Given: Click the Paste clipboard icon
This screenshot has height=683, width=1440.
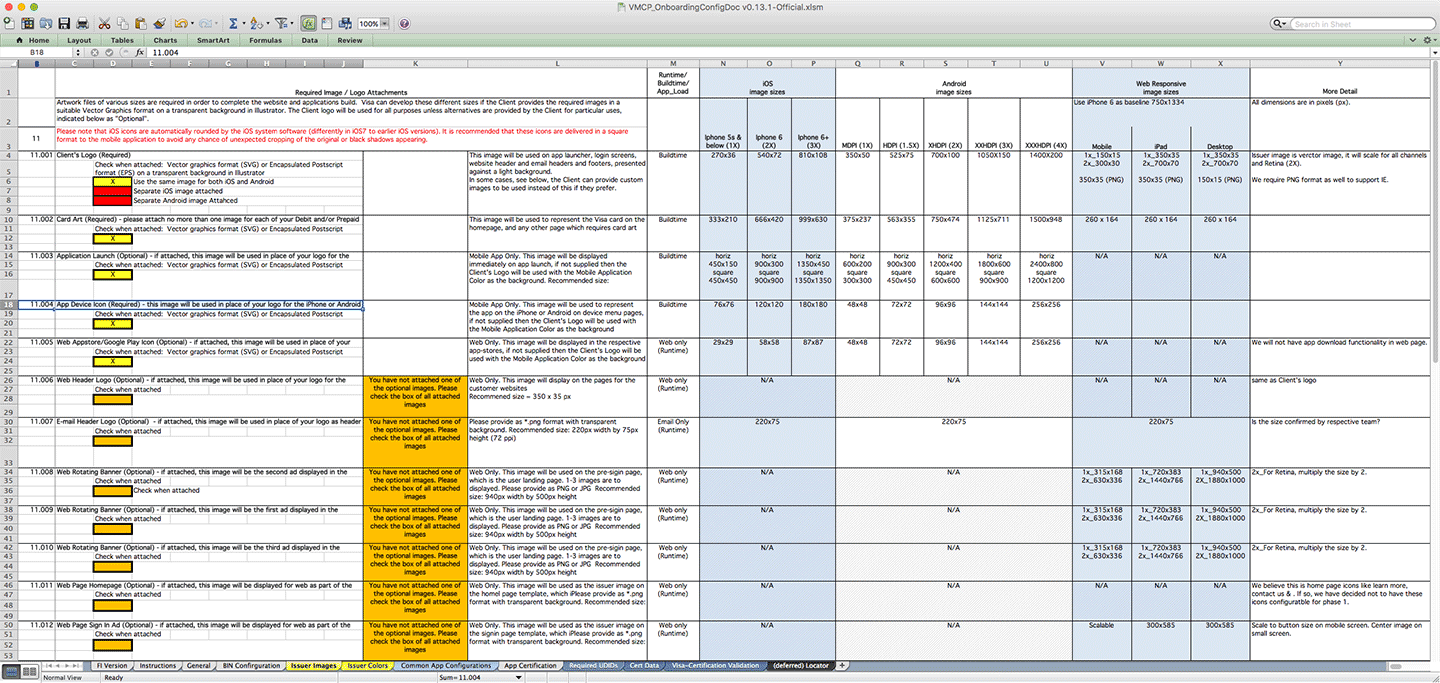Looking at the screenshot, I should tap(141, 22).
